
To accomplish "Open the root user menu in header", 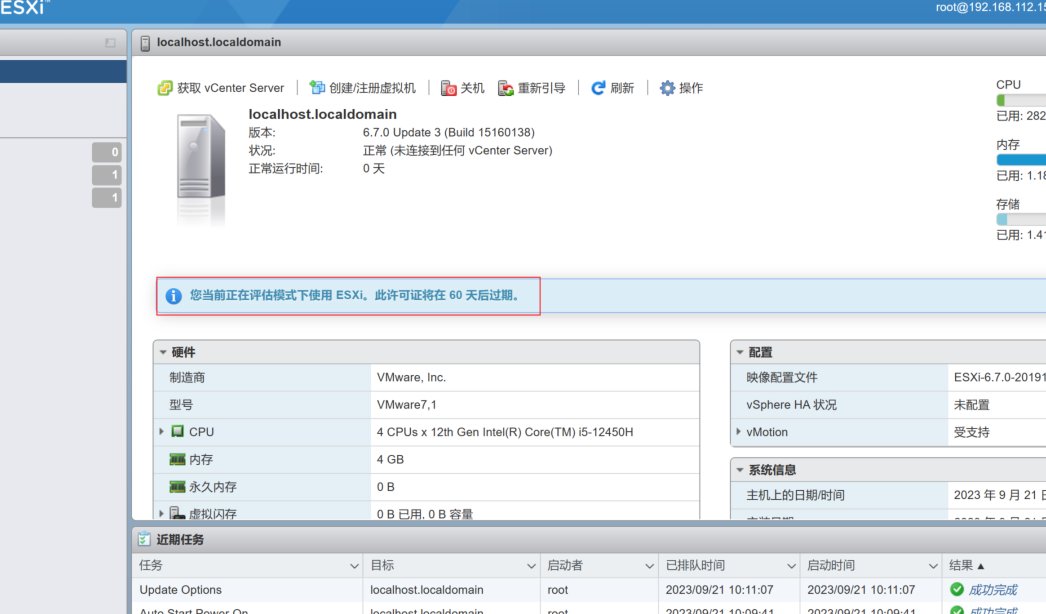I will point(991,7).
